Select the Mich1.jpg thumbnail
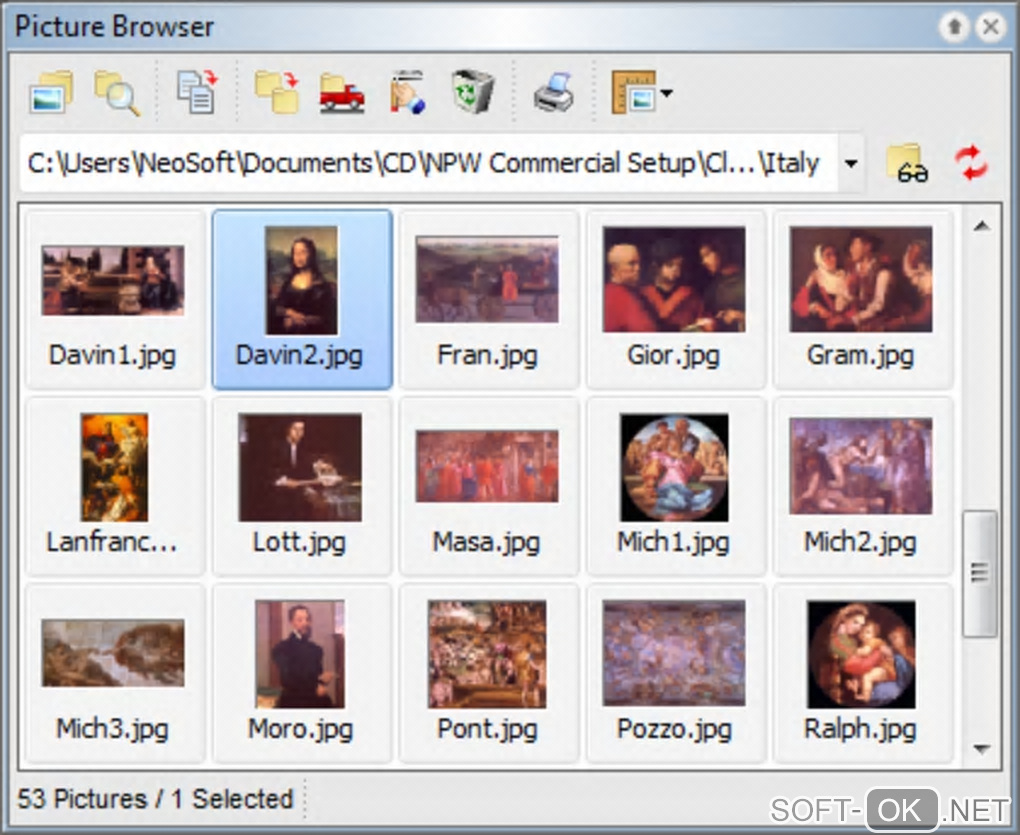Viewport: 1020px width, 835px height. tap(675, 486)
